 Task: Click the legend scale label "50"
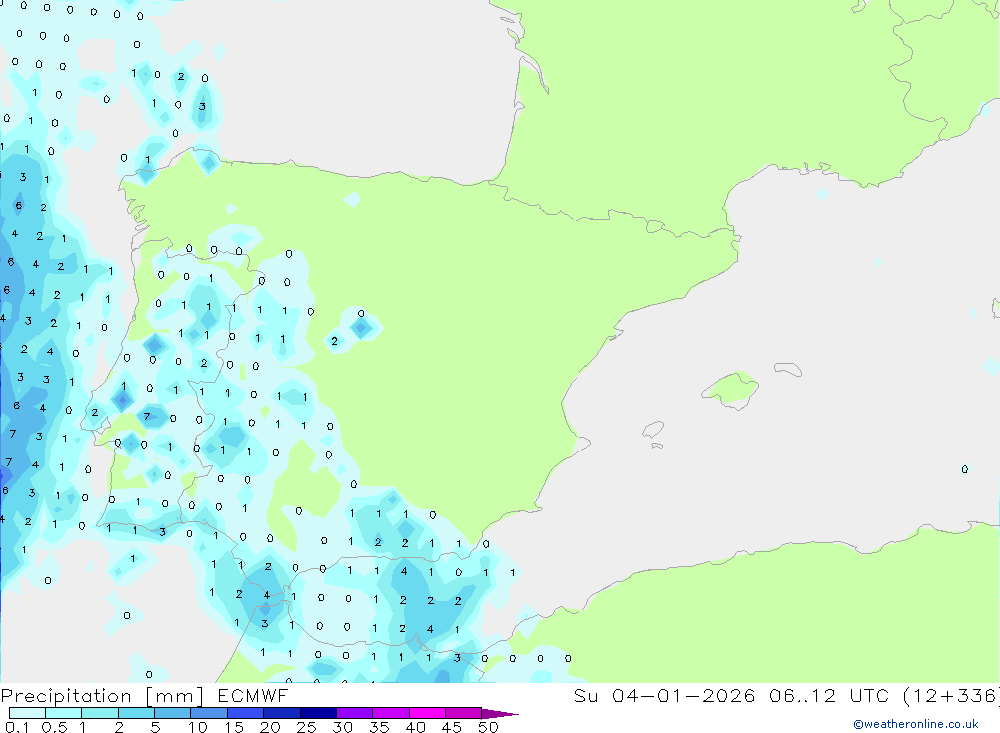pyautogui.click(x=488, y=727)
